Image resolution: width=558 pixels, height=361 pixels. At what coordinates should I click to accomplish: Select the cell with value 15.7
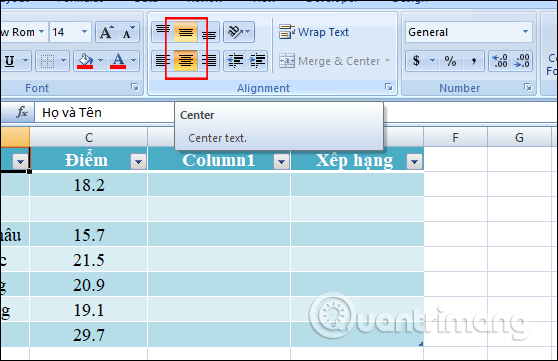click(x=89, y=235)
